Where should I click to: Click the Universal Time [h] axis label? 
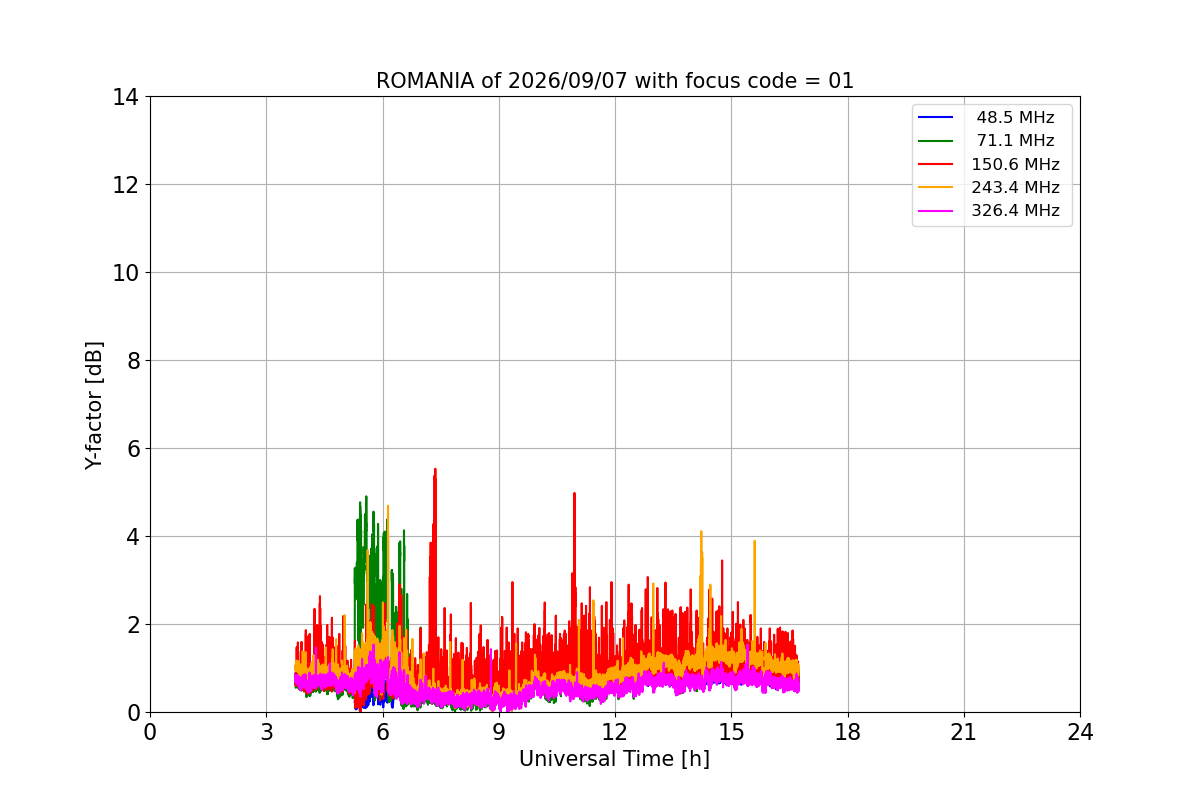(614, 759)
